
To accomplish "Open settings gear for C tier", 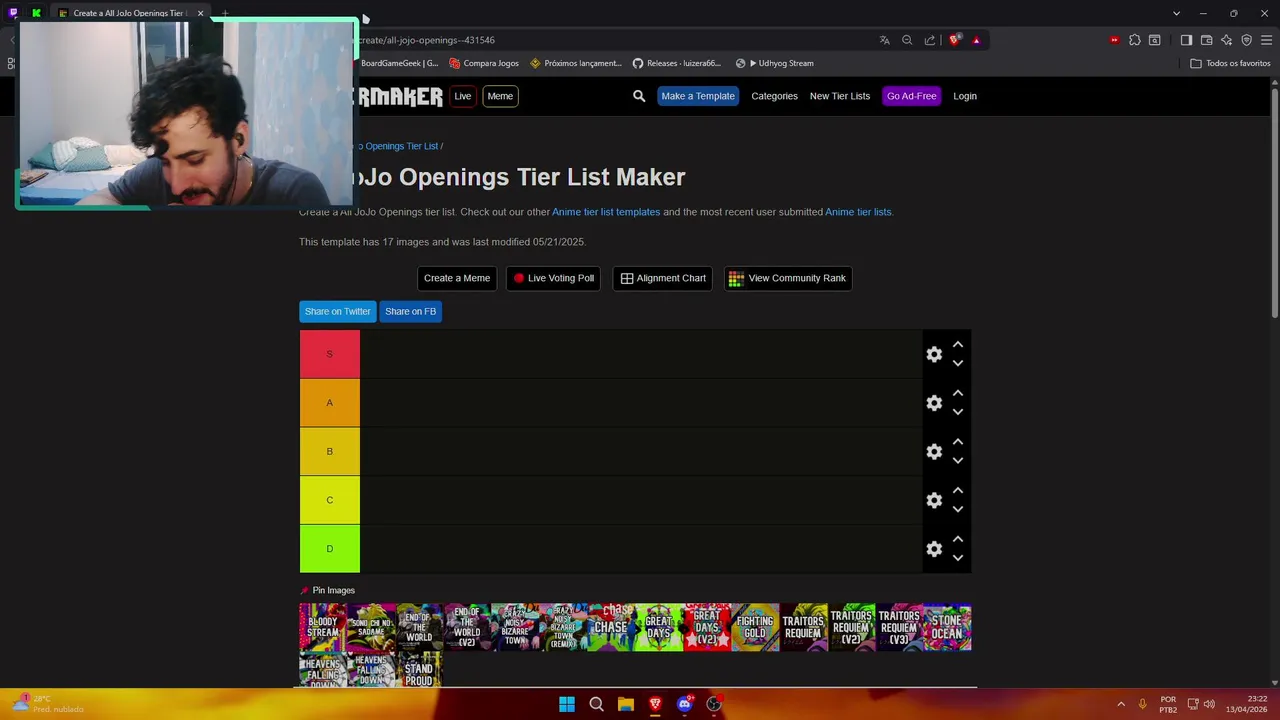I will click(934, 500).
